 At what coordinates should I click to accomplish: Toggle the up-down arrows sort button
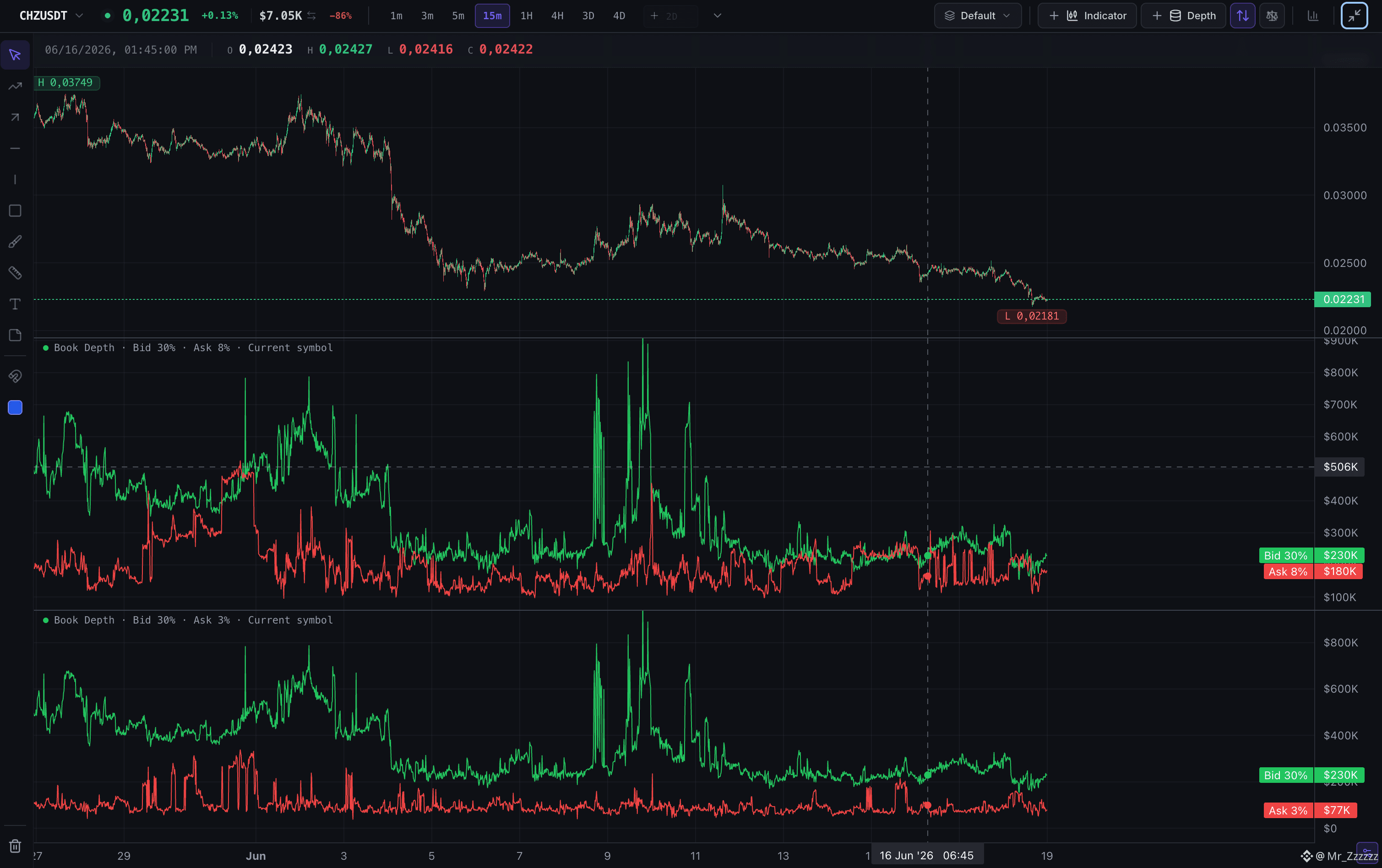tap(1242, 16)
